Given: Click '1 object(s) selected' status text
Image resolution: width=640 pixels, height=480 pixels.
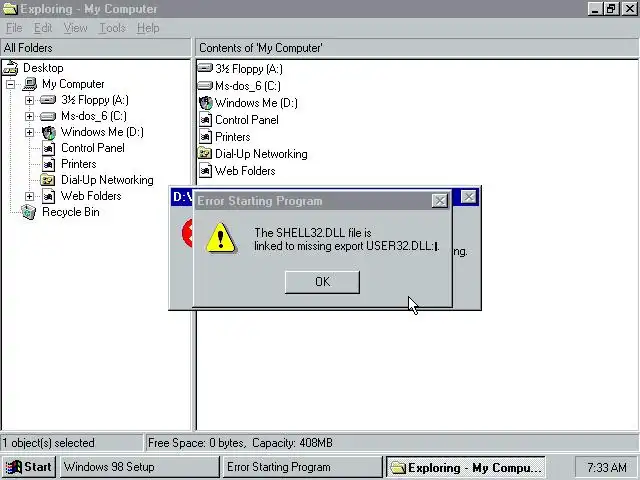Looking at the screenshot, I should click(x=49, y=443).
